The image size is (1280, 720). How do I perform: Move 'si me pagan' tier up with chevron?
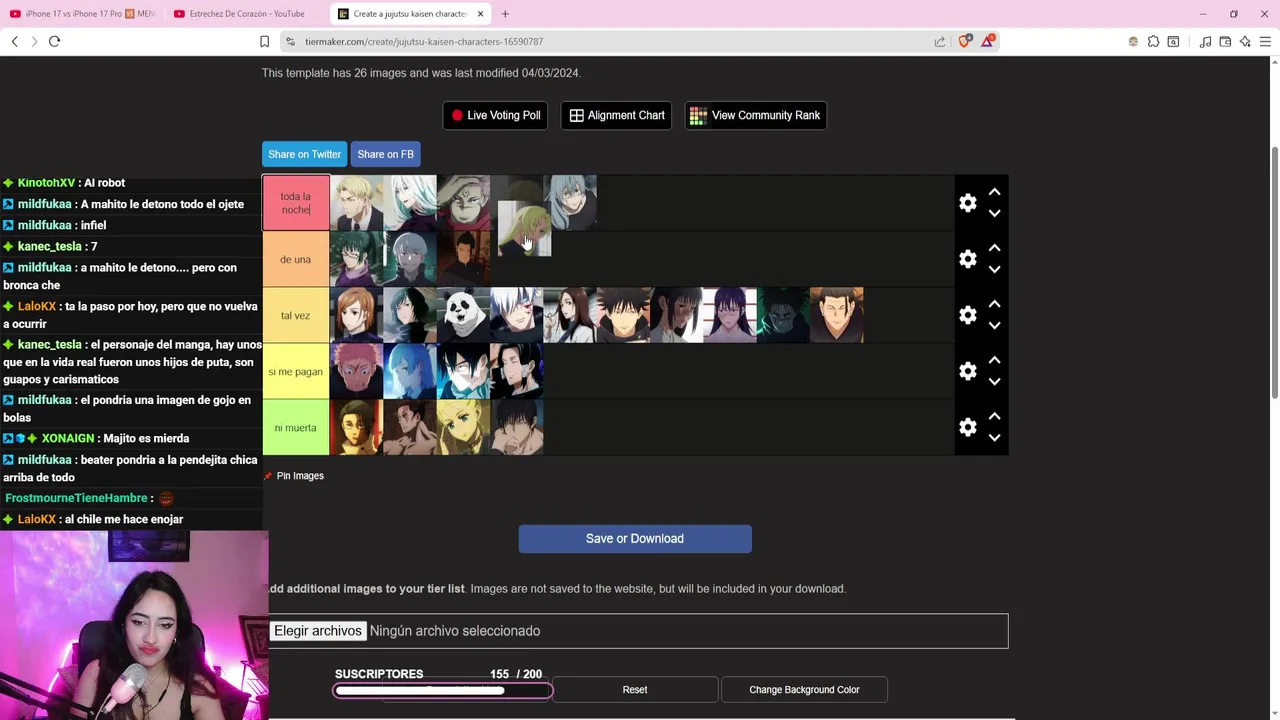pyautogui.click(x=994, y=360)
